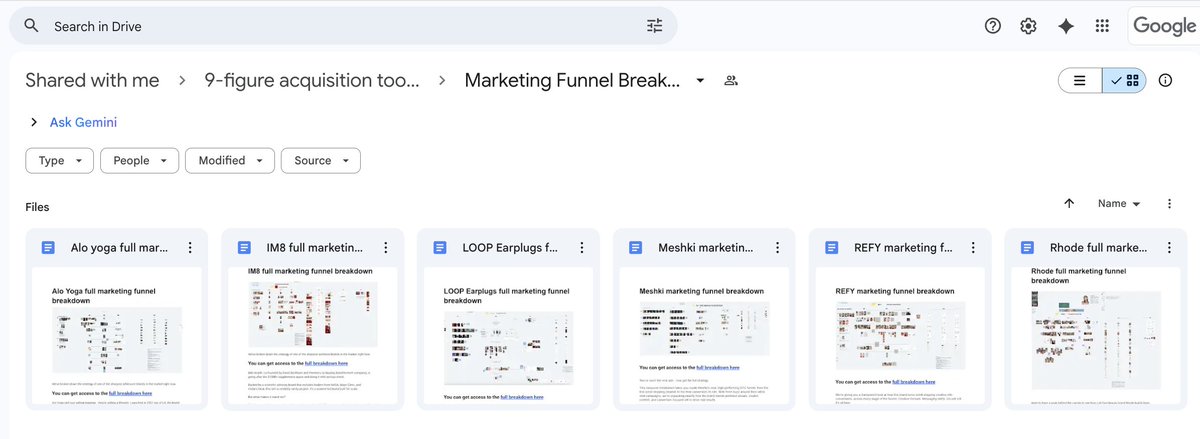Open 9-figure acquisition folder breadcrumb
This screenshot has width=1200, height=439.
click(x=312, y=81)
